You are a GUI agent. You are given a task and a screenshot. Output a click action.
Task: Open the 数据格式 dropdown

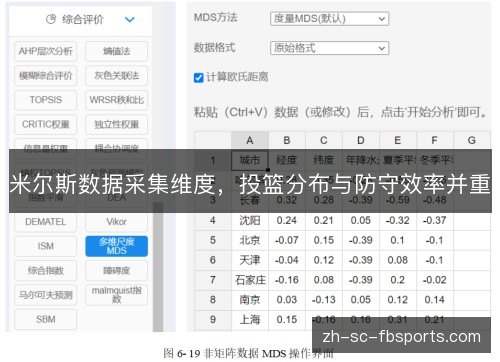pyautogui.click(x=329, y=48)
